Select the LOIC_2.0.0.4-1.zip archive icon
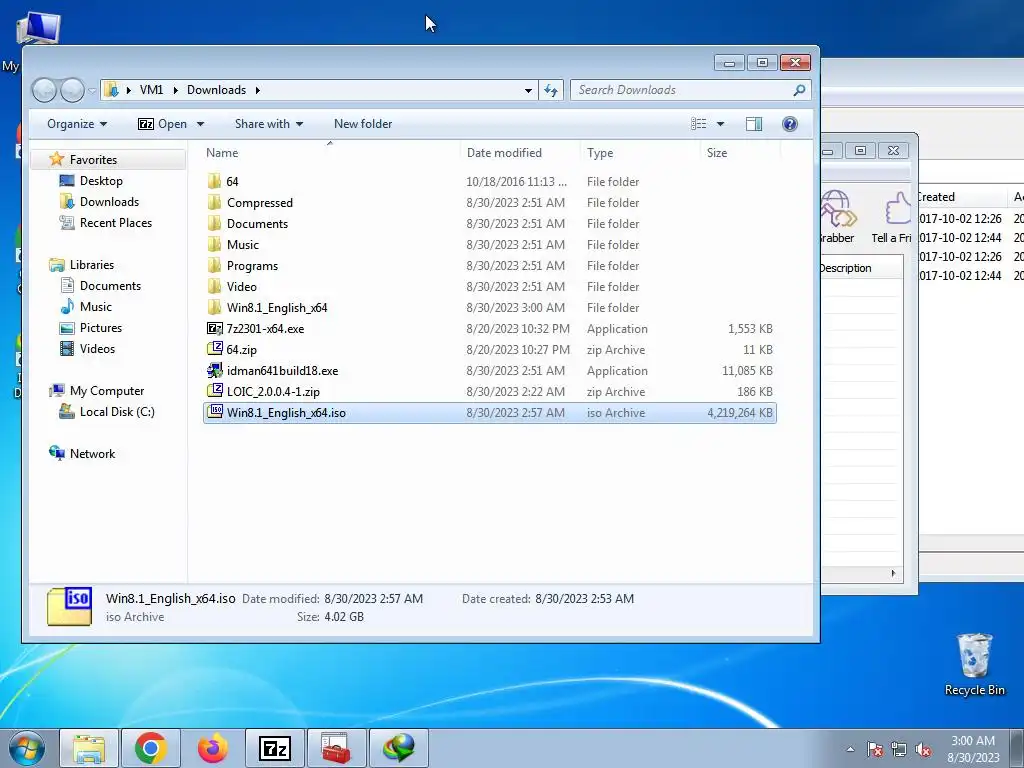This screenshot has width=1024, height=768. click(214, 391)
